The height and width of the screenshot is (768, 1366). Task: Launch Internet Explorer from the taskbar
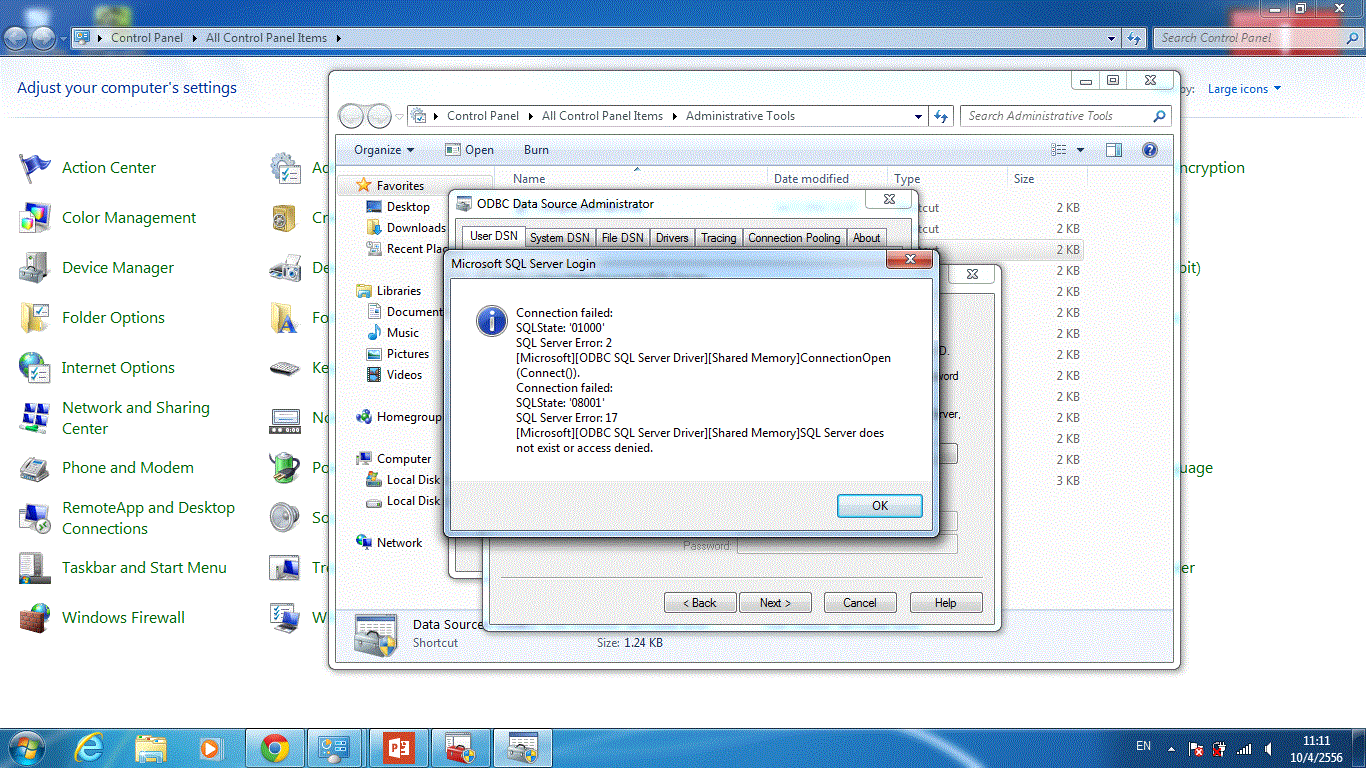coord(89,747)
